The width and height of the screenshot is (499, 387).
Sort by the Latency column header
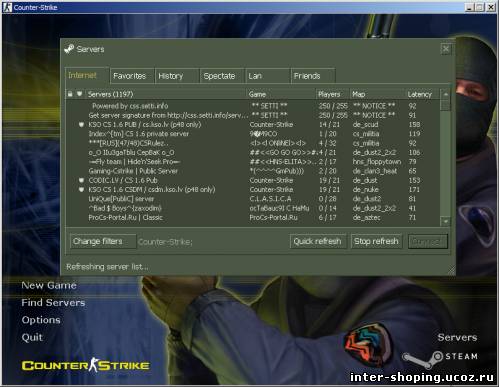(422, 94)
